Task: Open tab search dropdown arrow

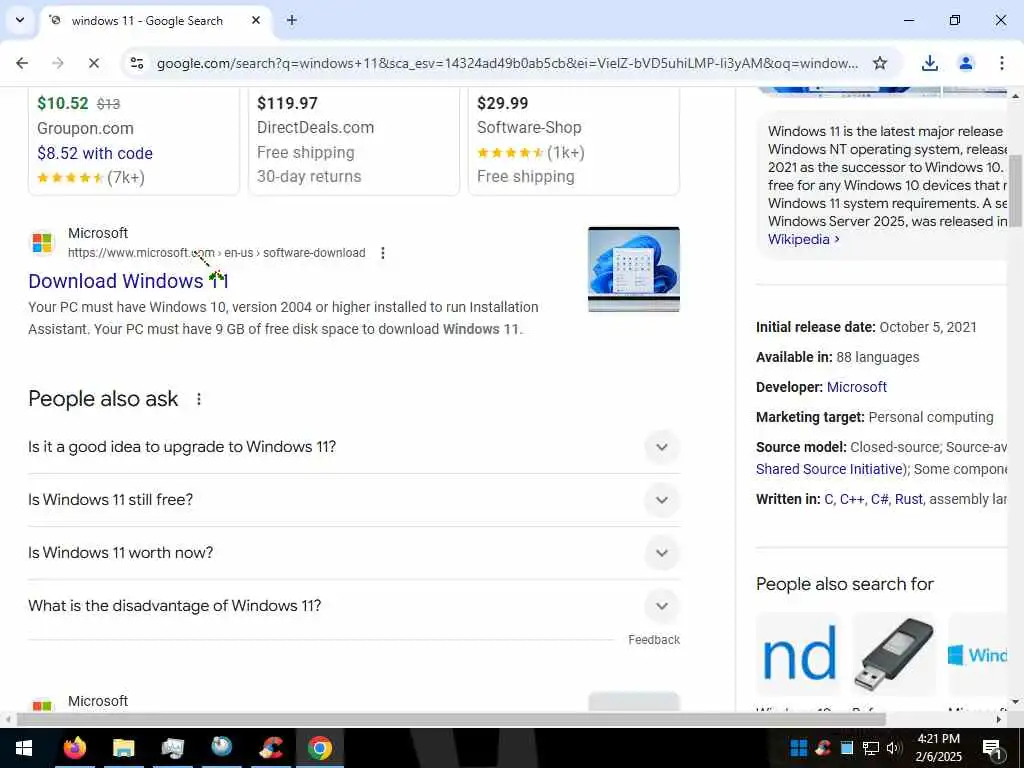Action: tap(20, 20)
